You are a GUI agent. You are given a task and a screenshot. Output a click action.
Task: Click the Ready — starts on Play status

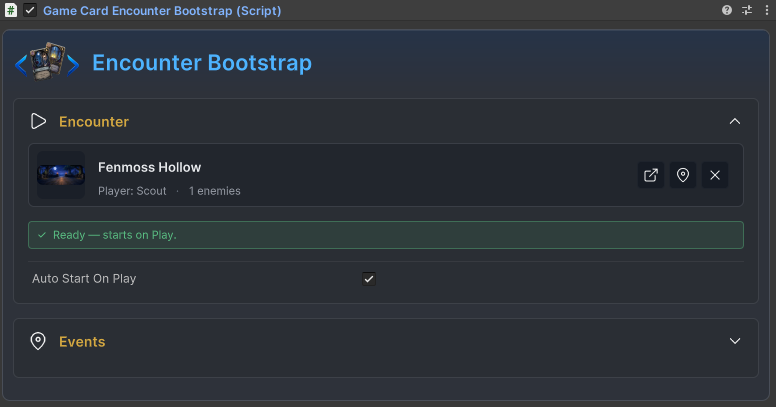[x=386, y=235]
